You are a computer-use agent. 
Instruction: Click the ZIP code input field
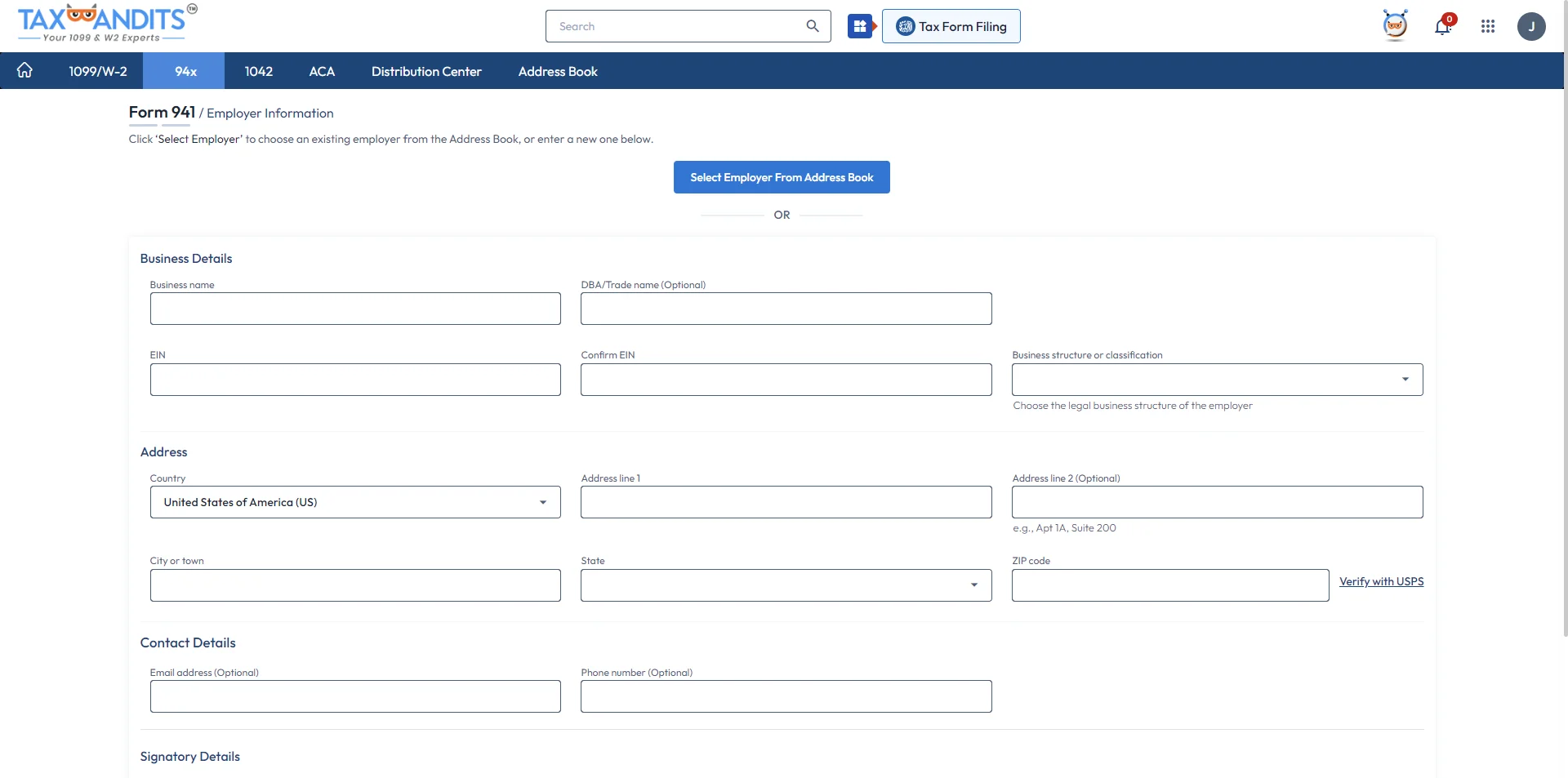(1169, 585)
